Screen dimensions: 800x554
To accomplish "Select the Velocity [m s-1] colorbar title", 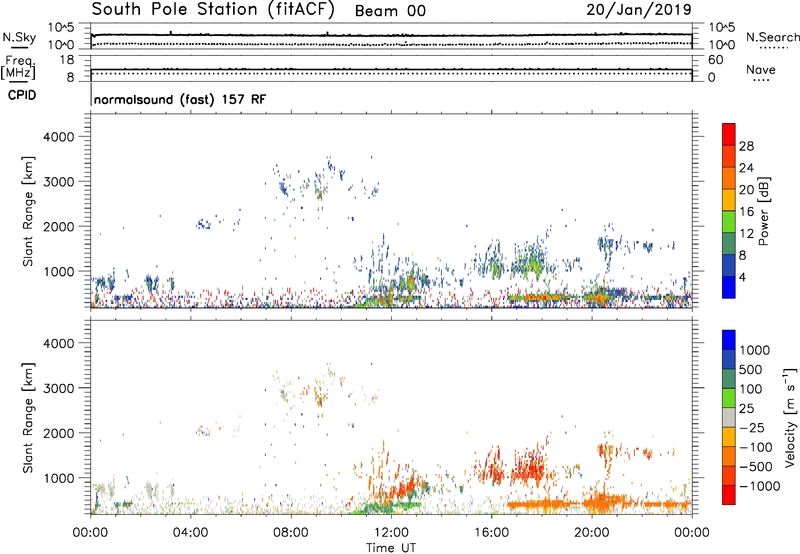I will tap(790, 417).
